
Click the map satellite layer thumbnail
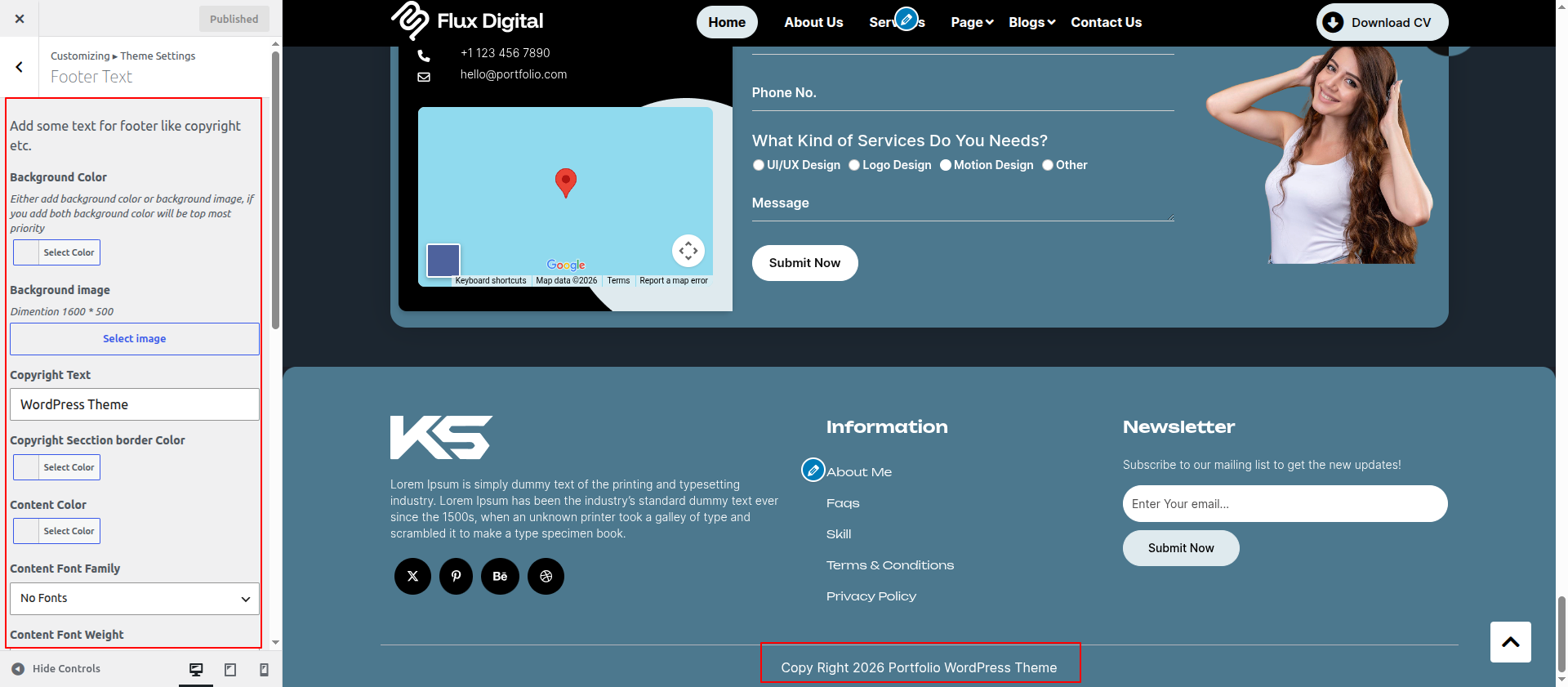443,261
